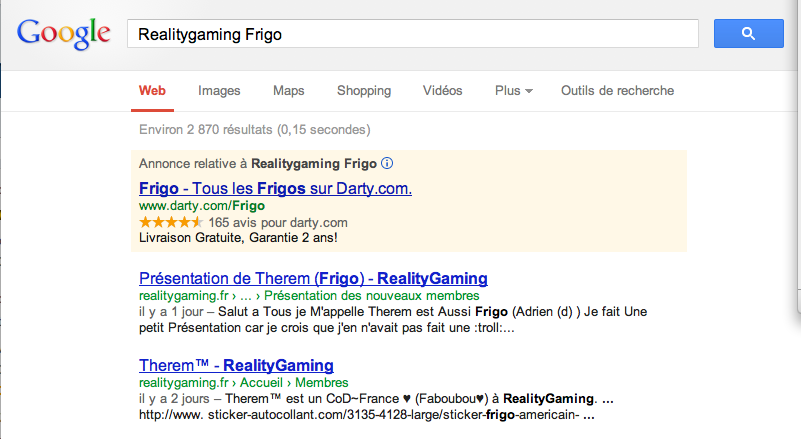Show ad info via the circled i icon

[x=387, y=164]
